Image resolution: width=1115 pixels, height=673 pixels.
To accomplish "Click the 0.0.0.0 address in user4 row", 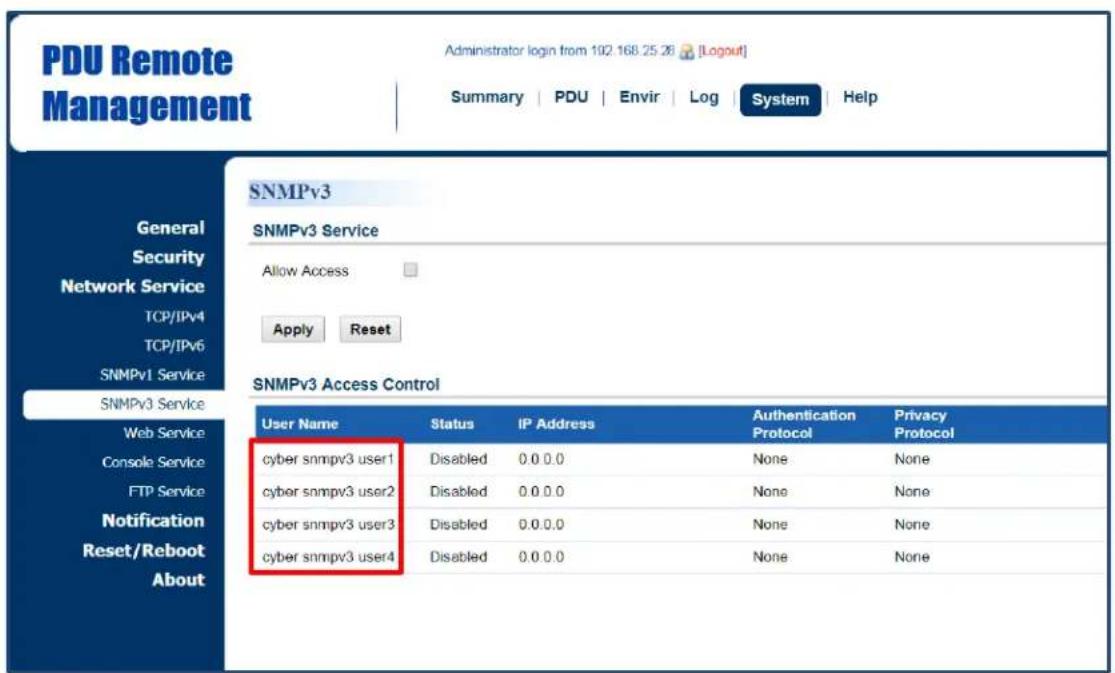I will click(x=541, y=557).
